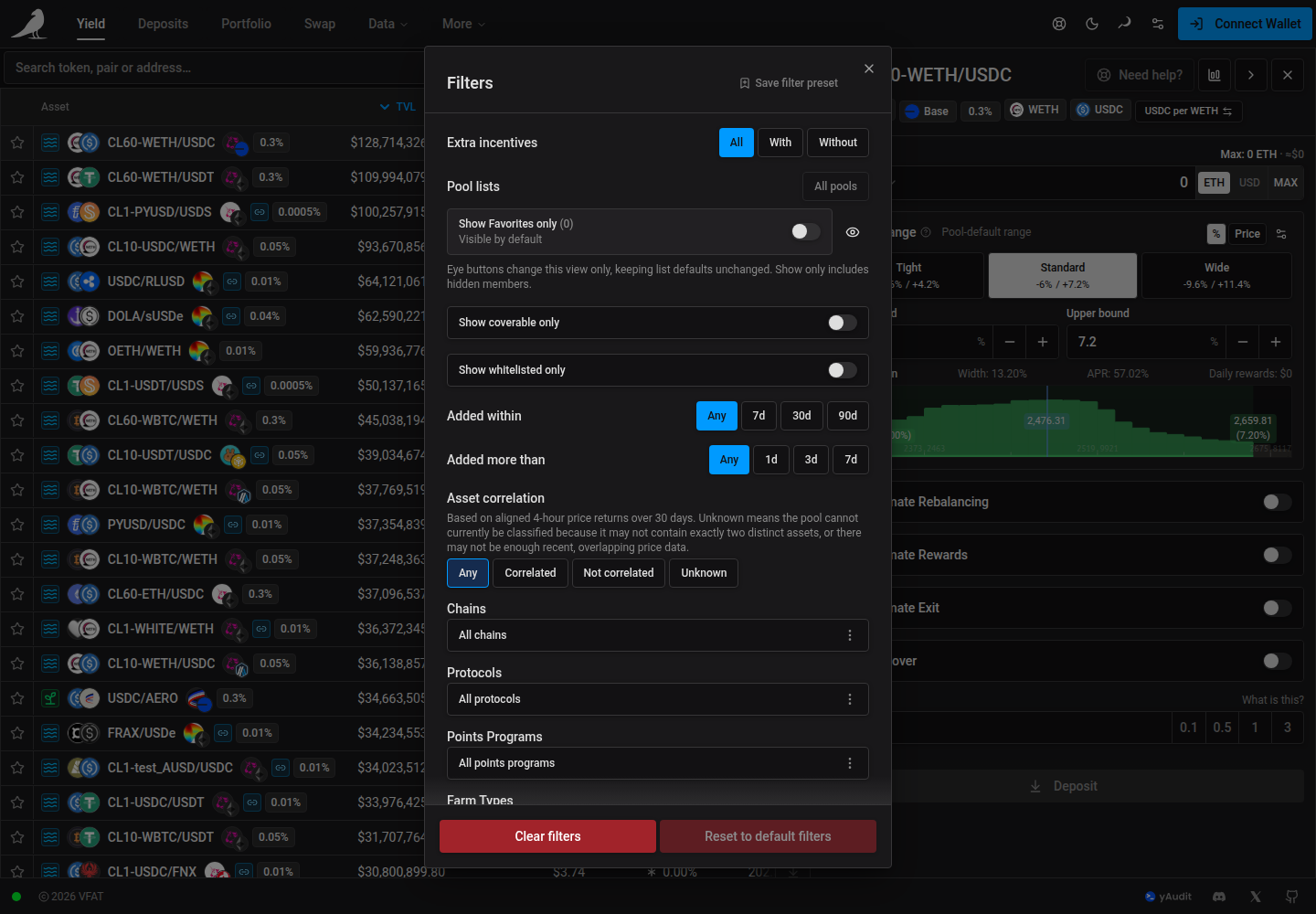This screenshot has width=1316, height=914.
Task: Toggle favorites visibility eye button
Action: 853,232
